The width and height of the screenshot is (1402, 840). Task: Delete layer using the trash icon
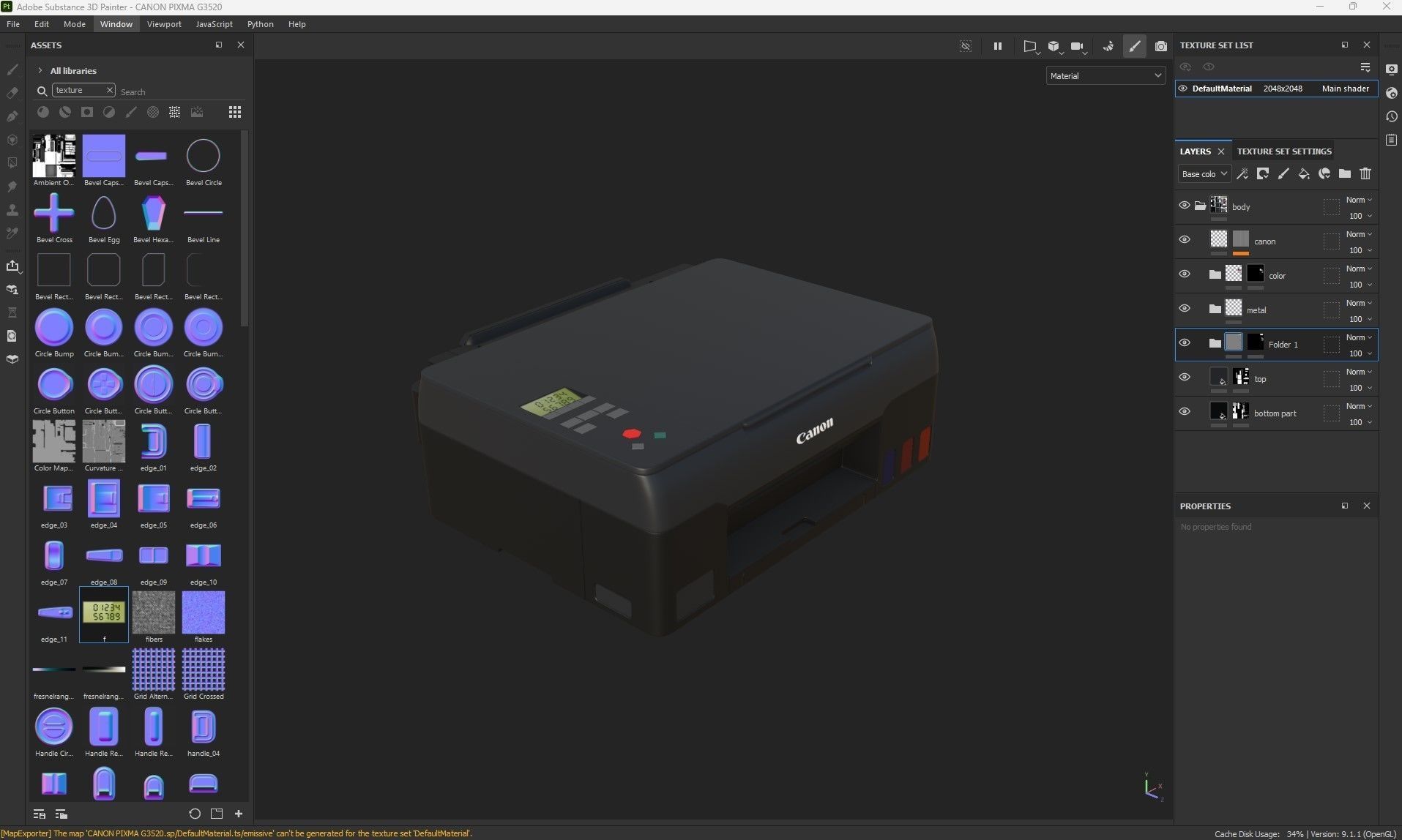[1365, 173]
